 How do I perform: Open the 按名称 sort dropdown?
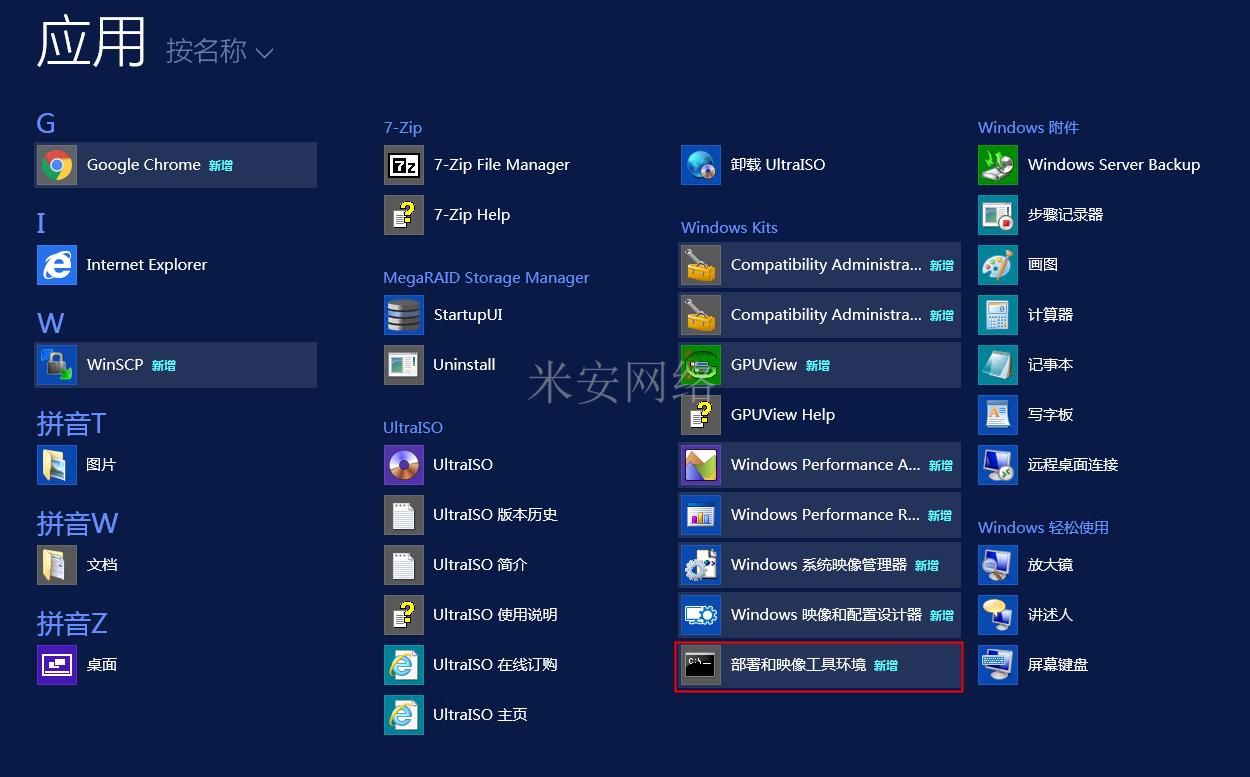[x=219, y=51]
